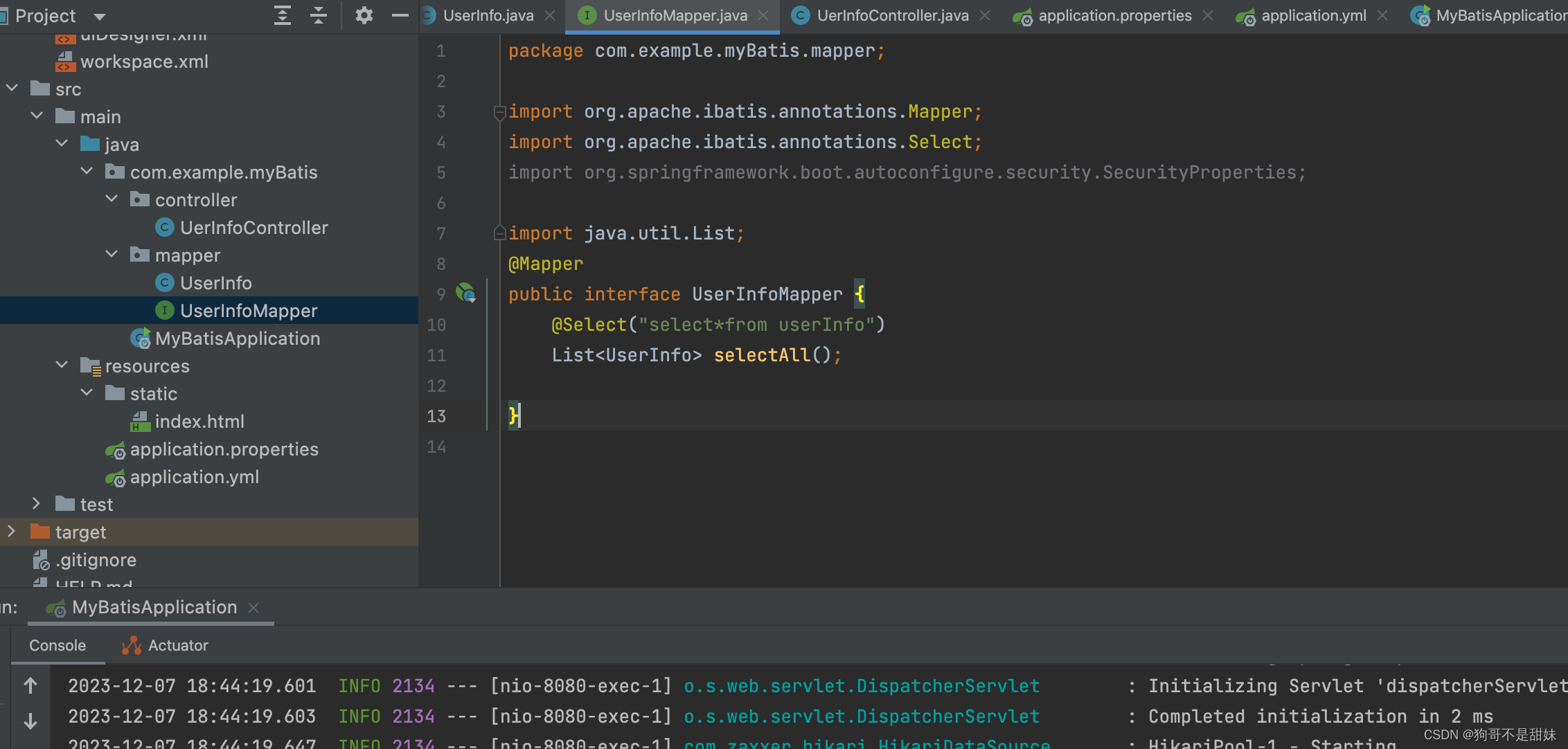1568x749 pixels.
Task: Collapse the mapper package
Action: tap(112, 255)
